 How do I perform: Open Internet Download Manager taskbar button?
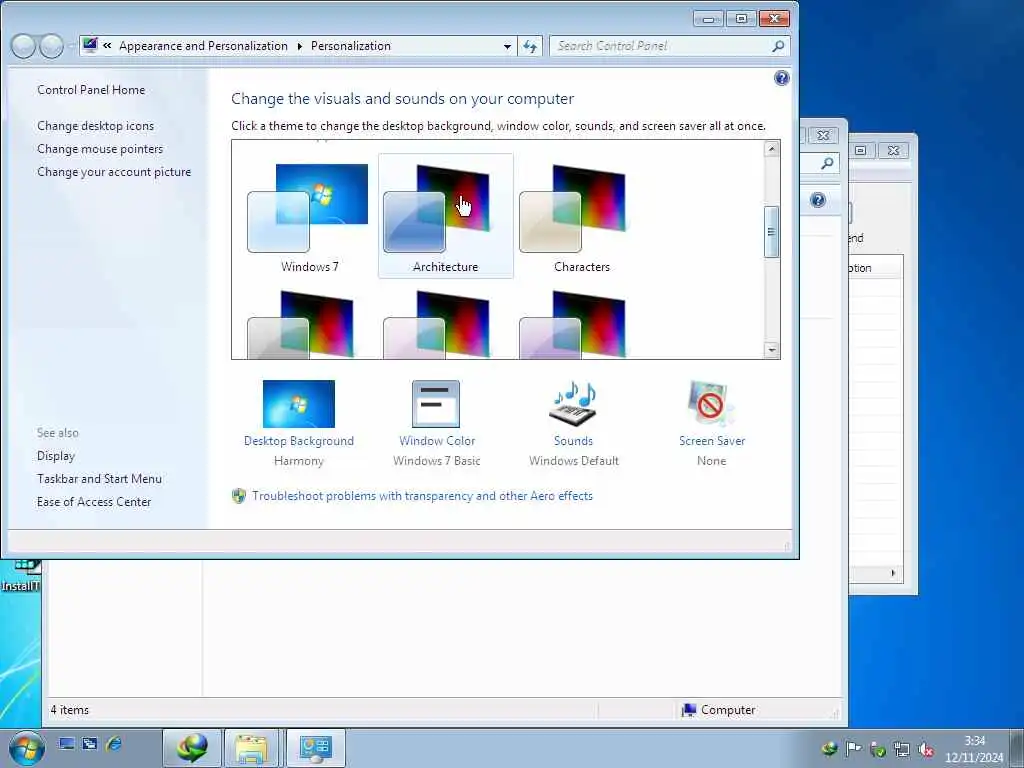[x=192, y=748]
